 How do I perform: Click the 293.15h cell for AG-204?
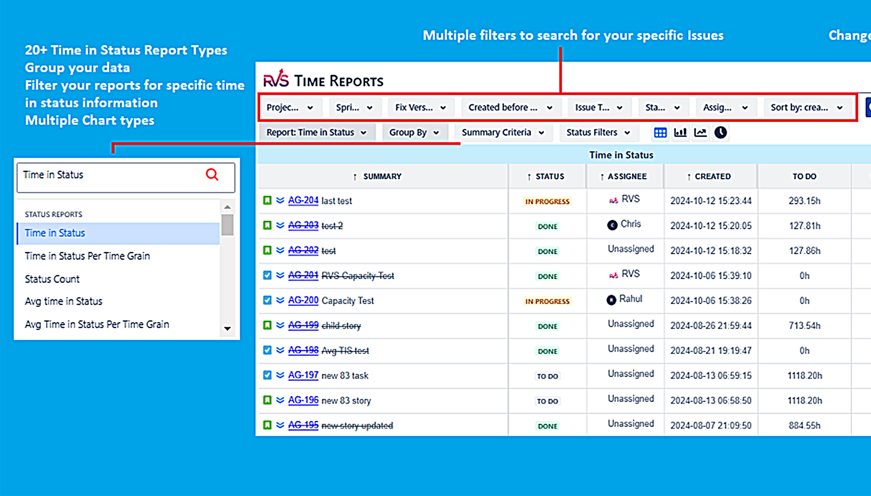pos(804,201)
